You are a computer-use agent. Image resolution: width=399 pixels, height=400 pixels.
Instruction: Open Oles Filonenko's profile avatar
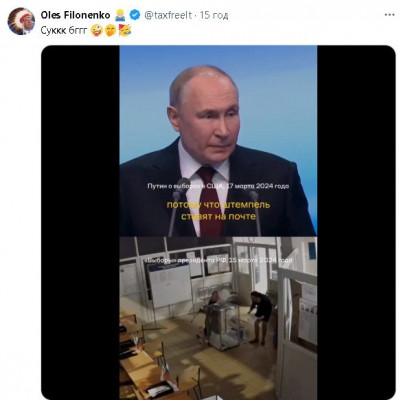(21, 21)
